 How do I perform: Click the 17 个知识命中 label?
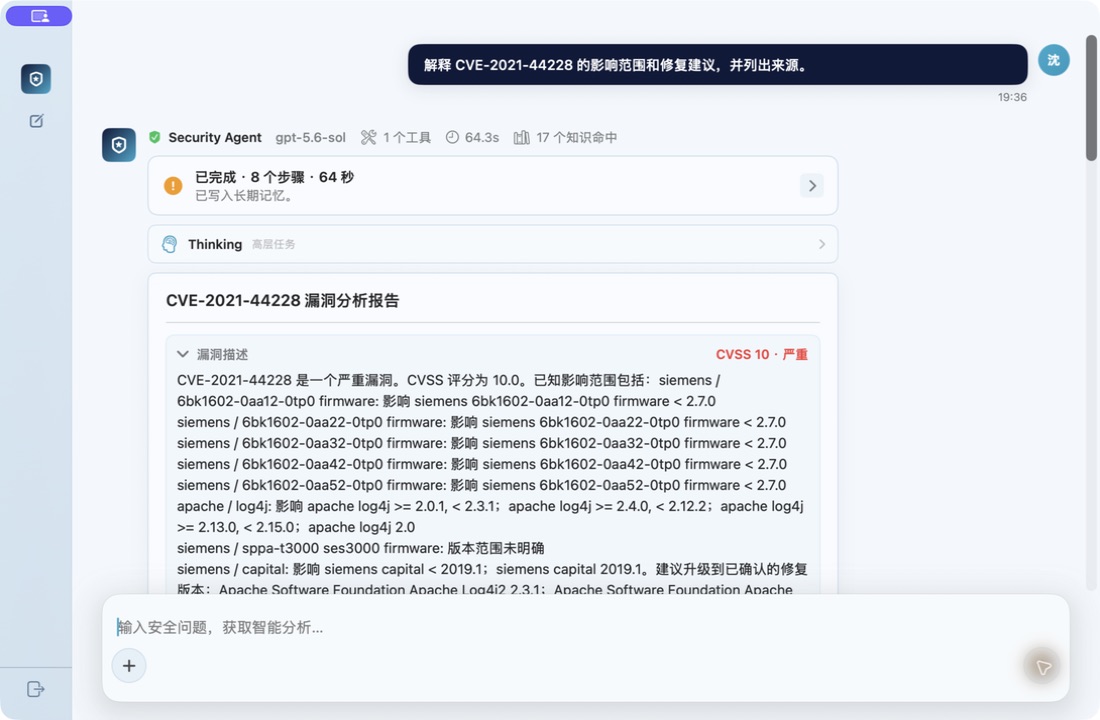point(577,138)
